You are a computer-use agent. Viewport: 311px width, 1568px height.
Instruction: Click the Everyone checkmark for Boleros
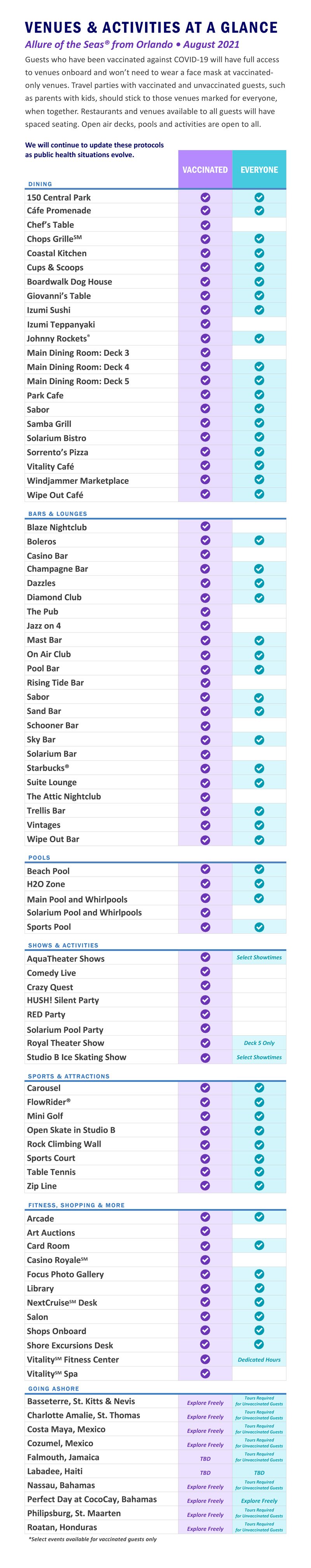259,541
